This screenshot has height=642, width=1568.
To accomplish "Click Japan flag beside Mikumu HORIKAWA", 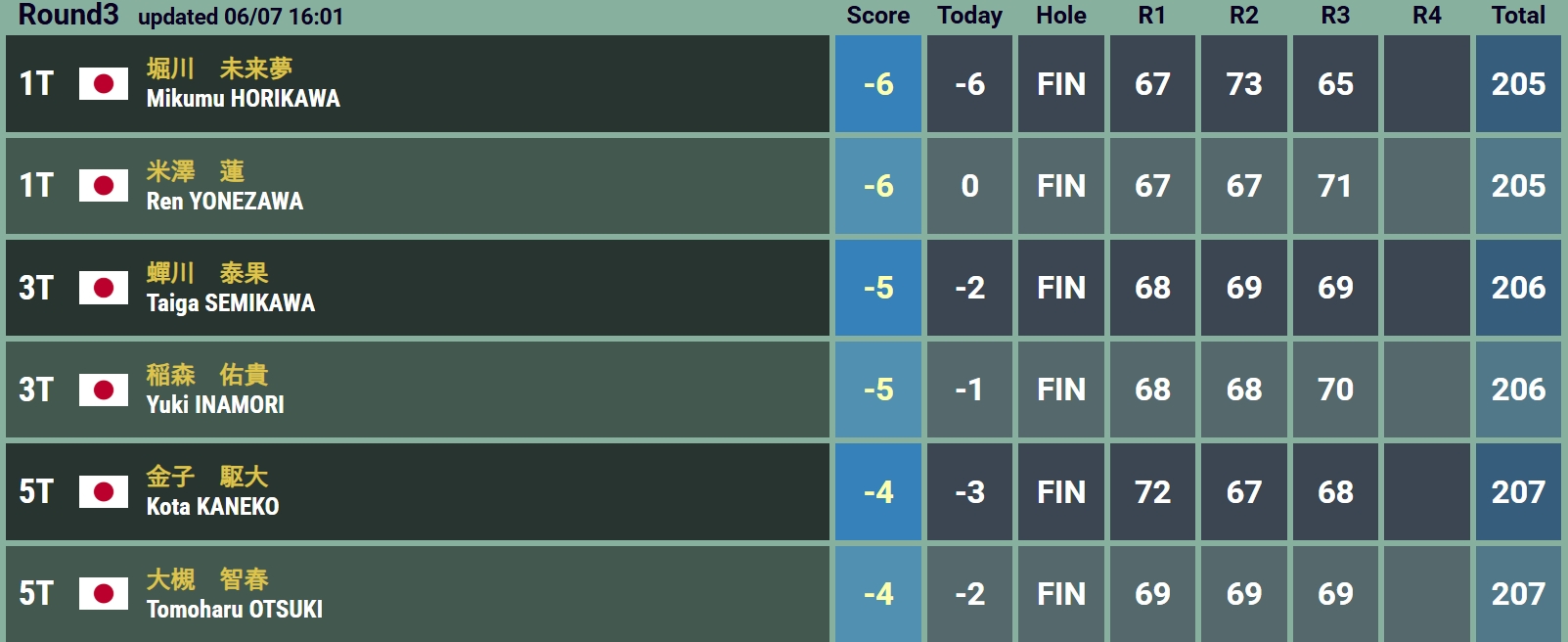I will (104, 84).
